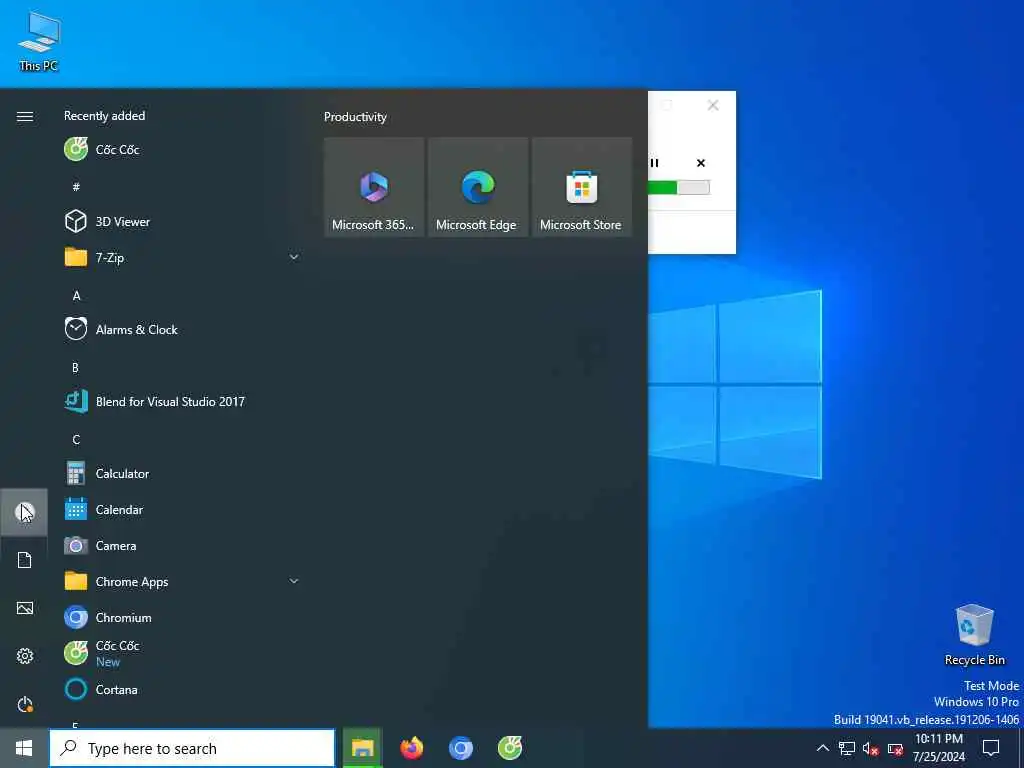
Task: Open Cốc Cốc marked New
Action: click(182, 653)
